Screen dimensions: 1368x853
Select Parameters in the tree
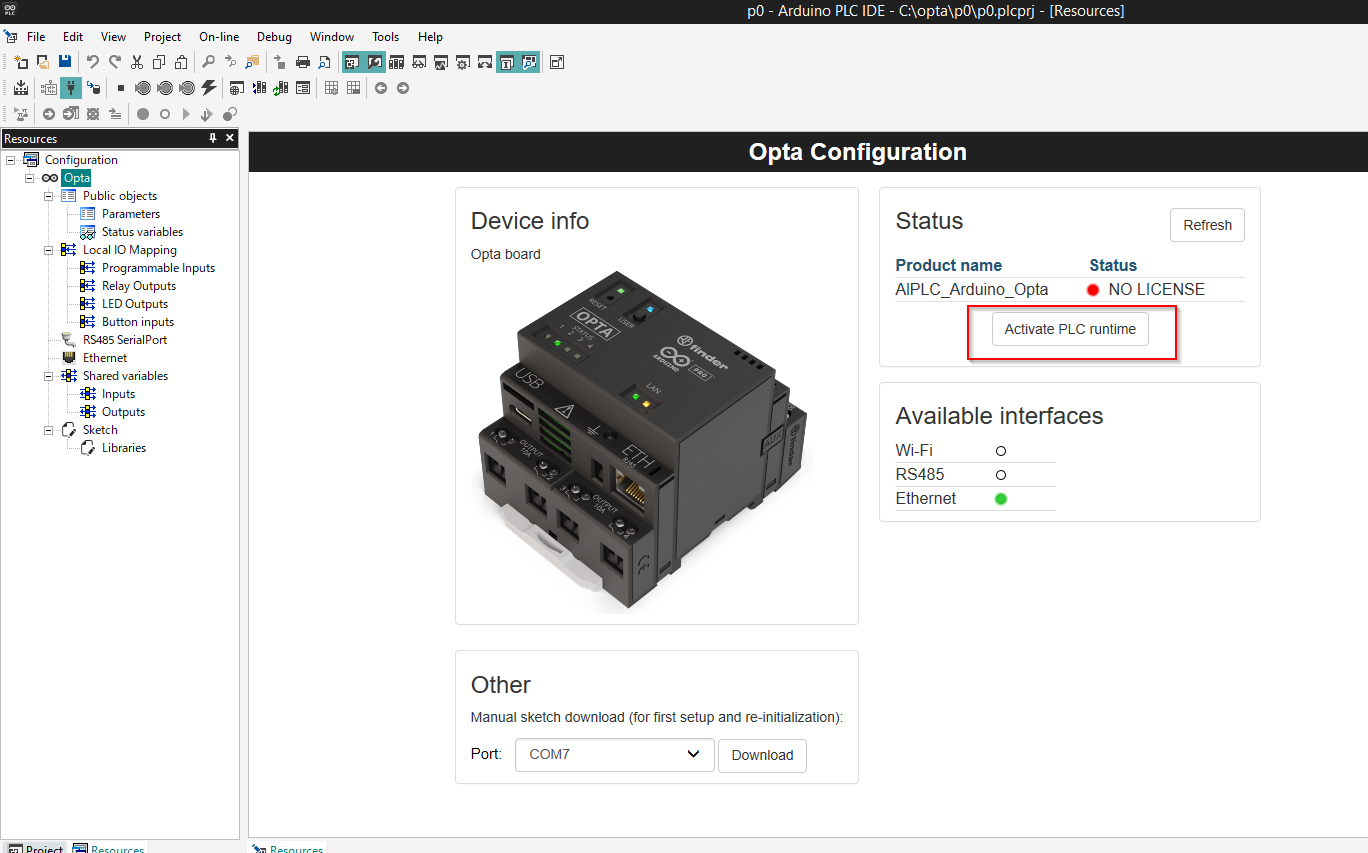pos(130,214)
